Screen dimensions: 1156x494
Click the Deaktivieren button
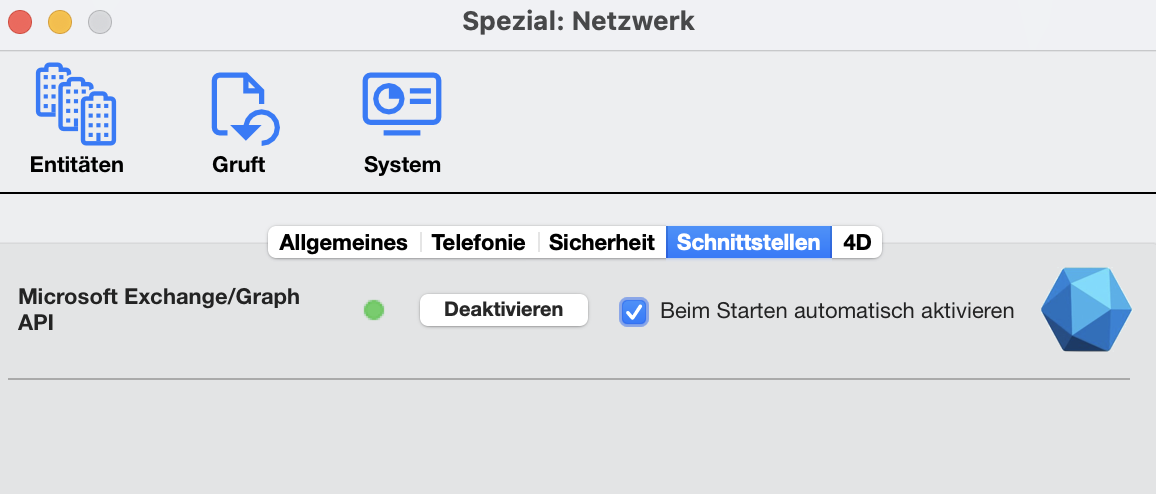(x=504, y=310)
